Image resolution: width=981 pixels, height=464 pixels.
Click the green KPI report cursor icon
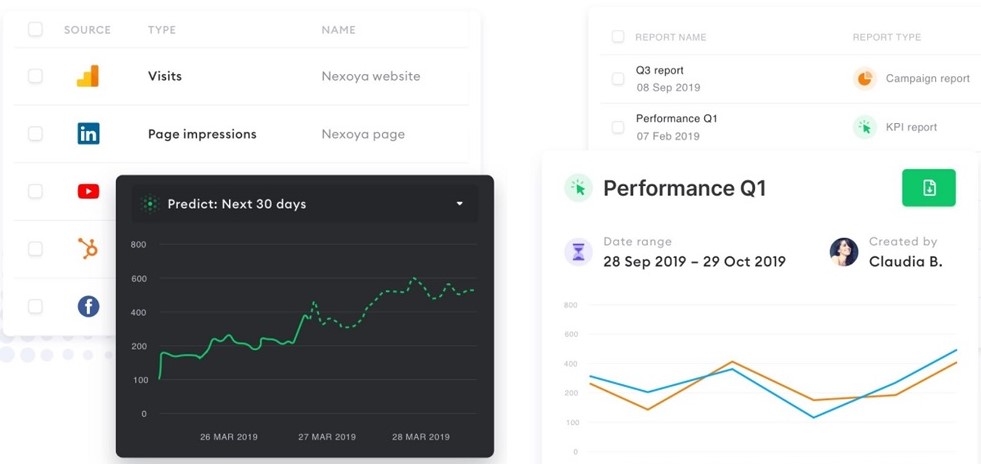coord(864,127)
